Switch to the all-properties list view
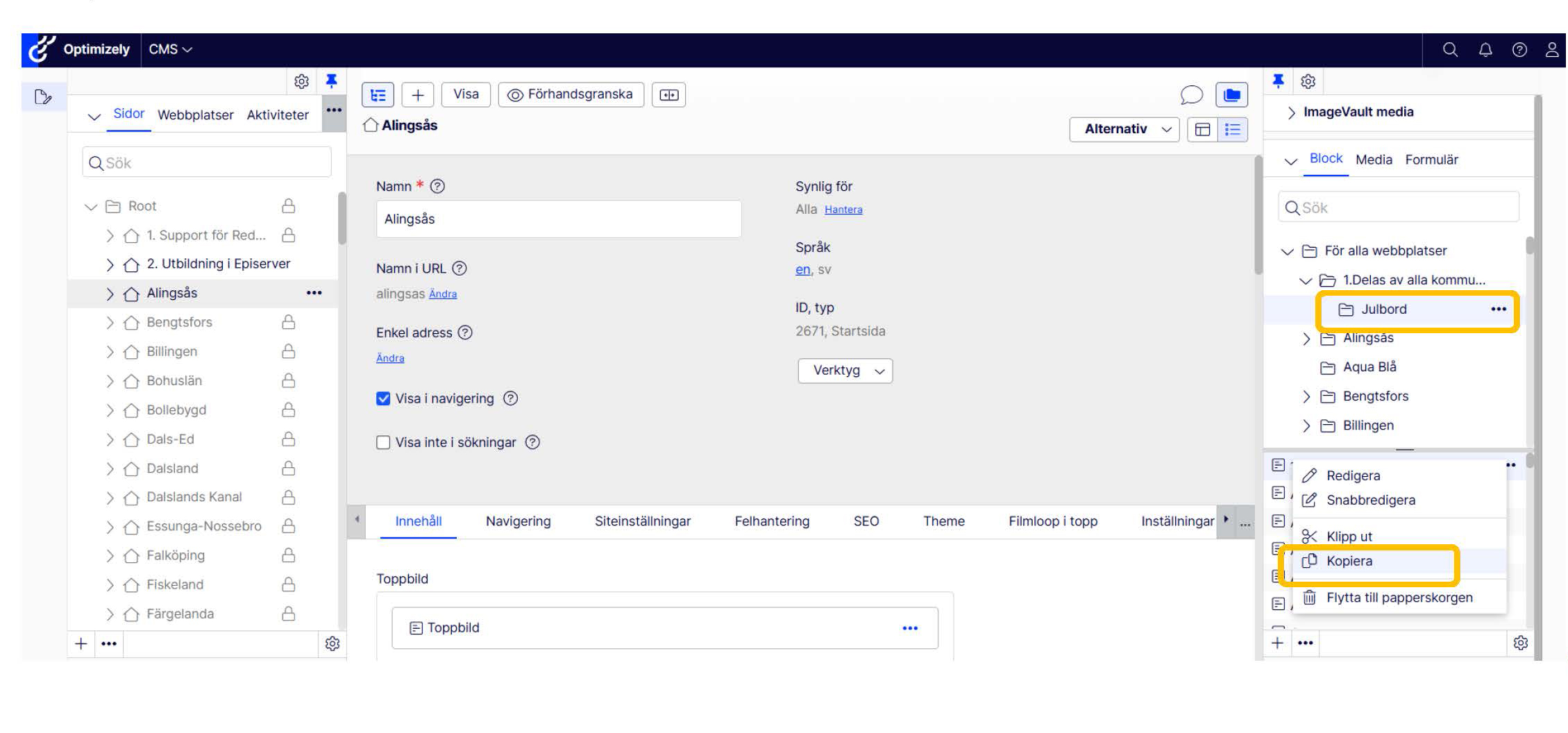 tap(1233, 130)
